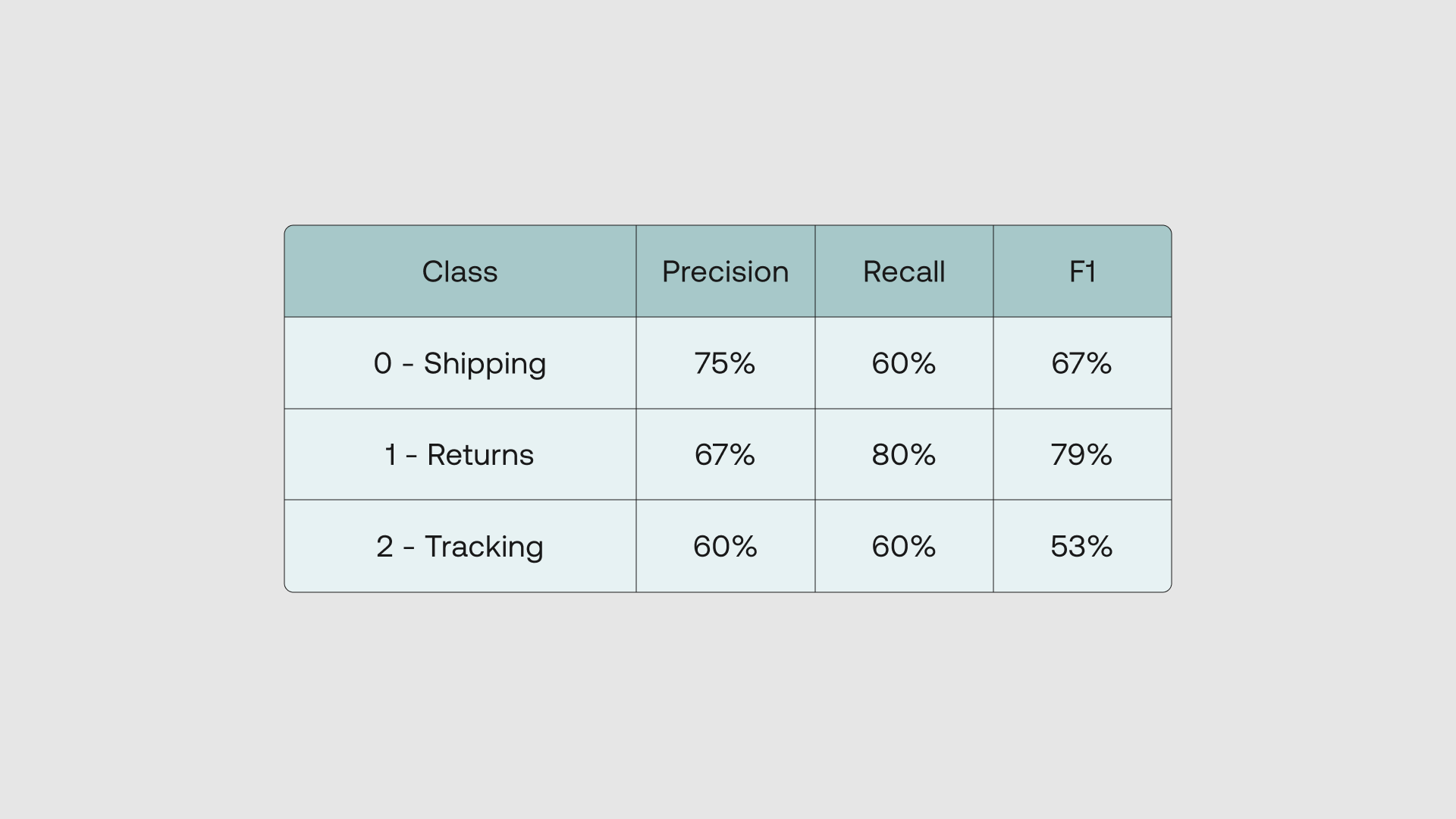Image resolution: width=1456 pixels, height=819 pixels.
Task: Click Shipping F1 value 67%
Action: coord(1082,363)
